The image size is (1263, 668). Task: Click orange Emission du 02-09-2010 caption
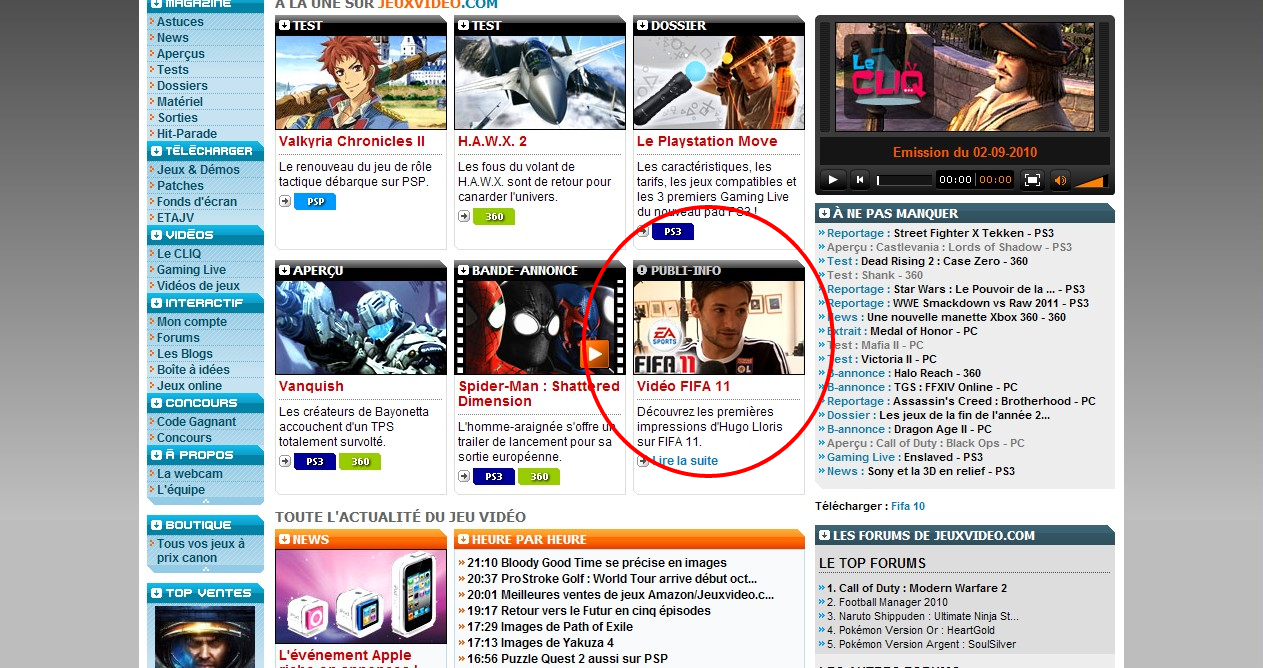[965, 152]
